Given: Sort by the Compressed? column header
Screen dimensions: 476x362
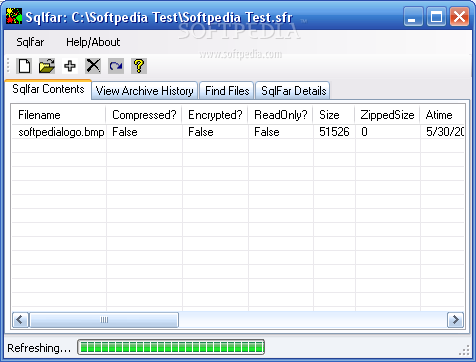Looking at the screenshot, I should [144, 115].
